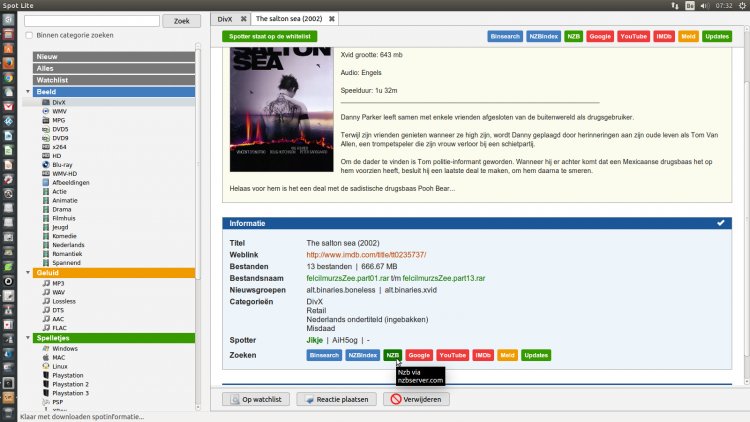Click the top toolbar YouTube button
This screenshot has height=422, width=750.
point(633,36)
